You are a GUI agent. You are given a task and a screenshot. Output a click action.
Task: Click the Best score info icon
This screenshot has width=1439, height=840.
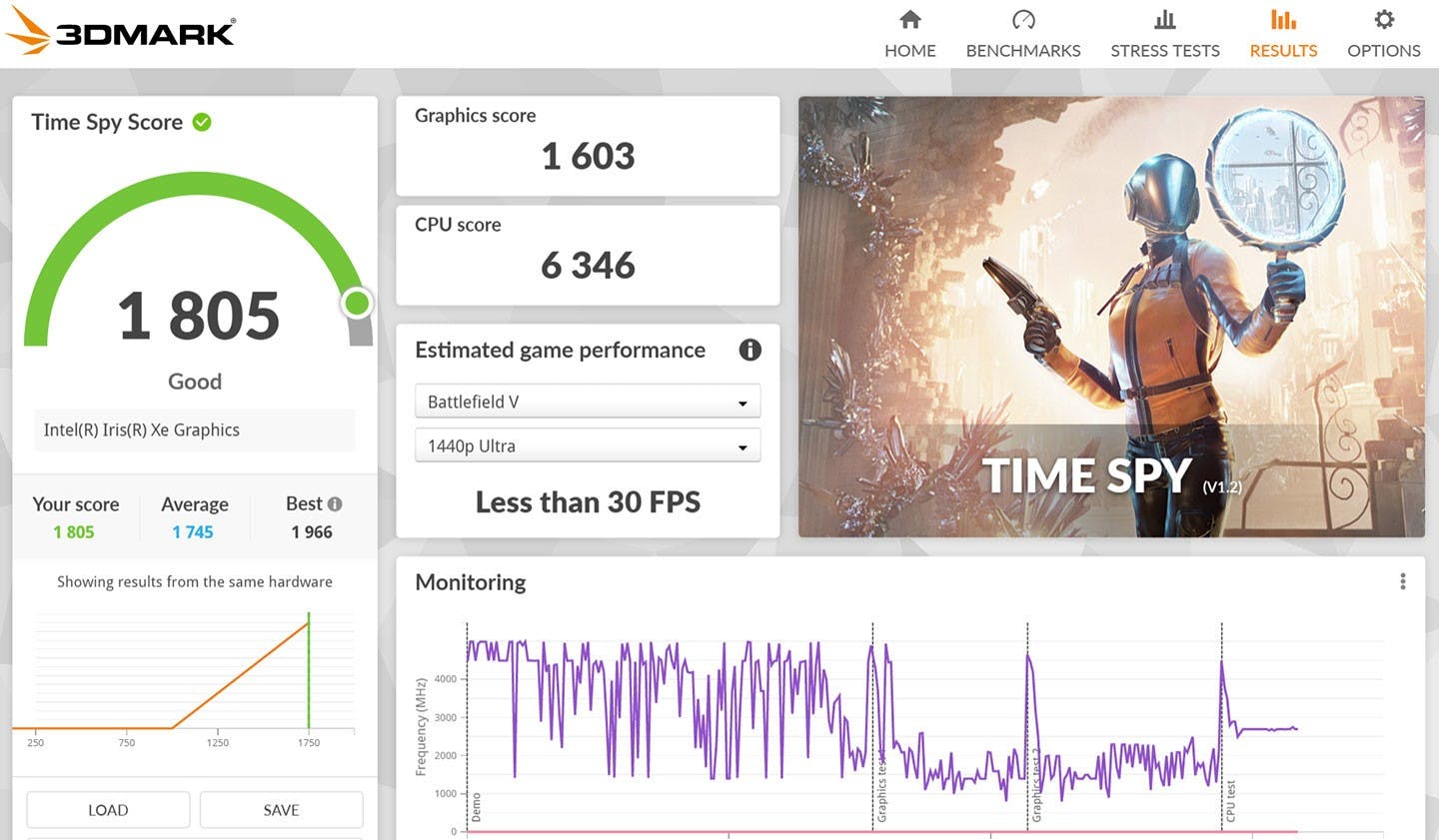[335, 504]
